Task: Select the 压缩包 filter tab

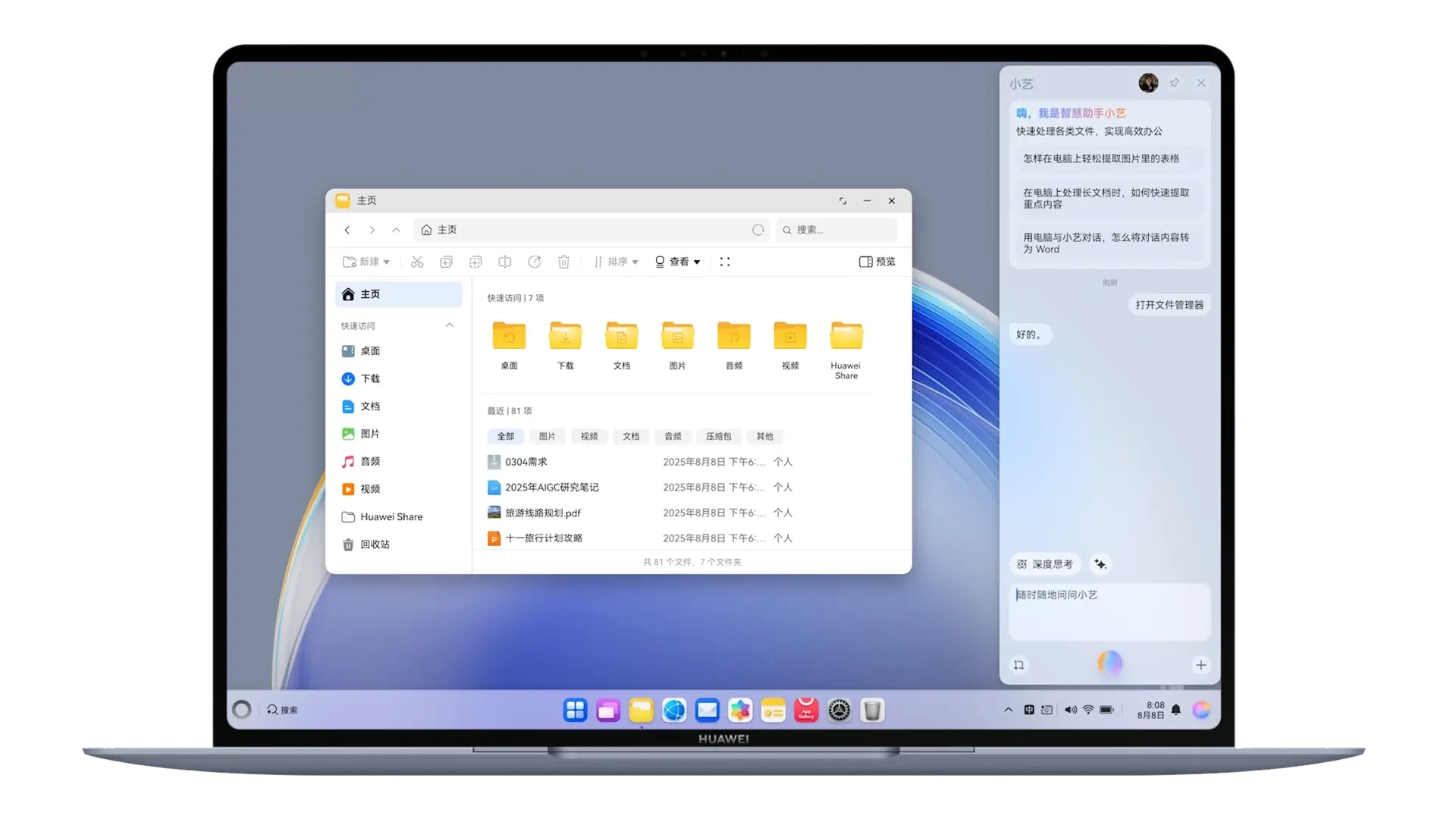Action: [719, 436]
